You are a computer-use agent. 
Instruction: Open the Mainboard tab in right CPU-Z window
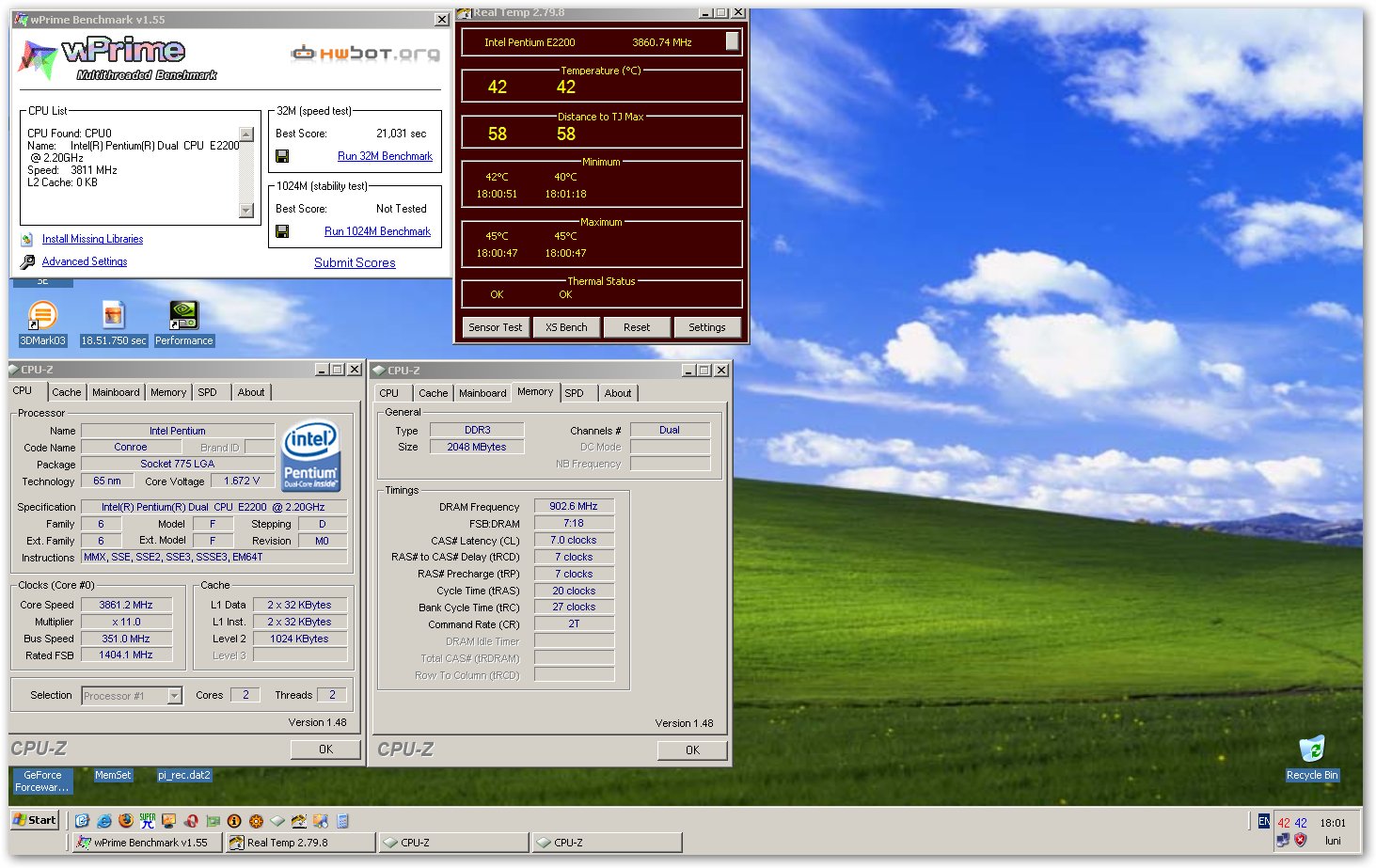482,393
